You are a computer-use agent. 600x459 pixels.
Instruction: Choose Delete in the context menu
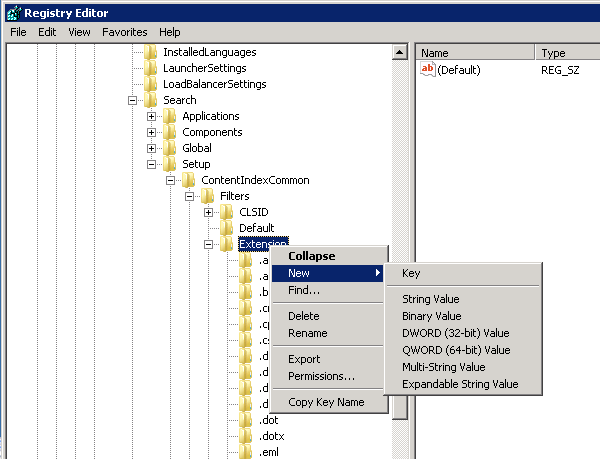[328, 316]
